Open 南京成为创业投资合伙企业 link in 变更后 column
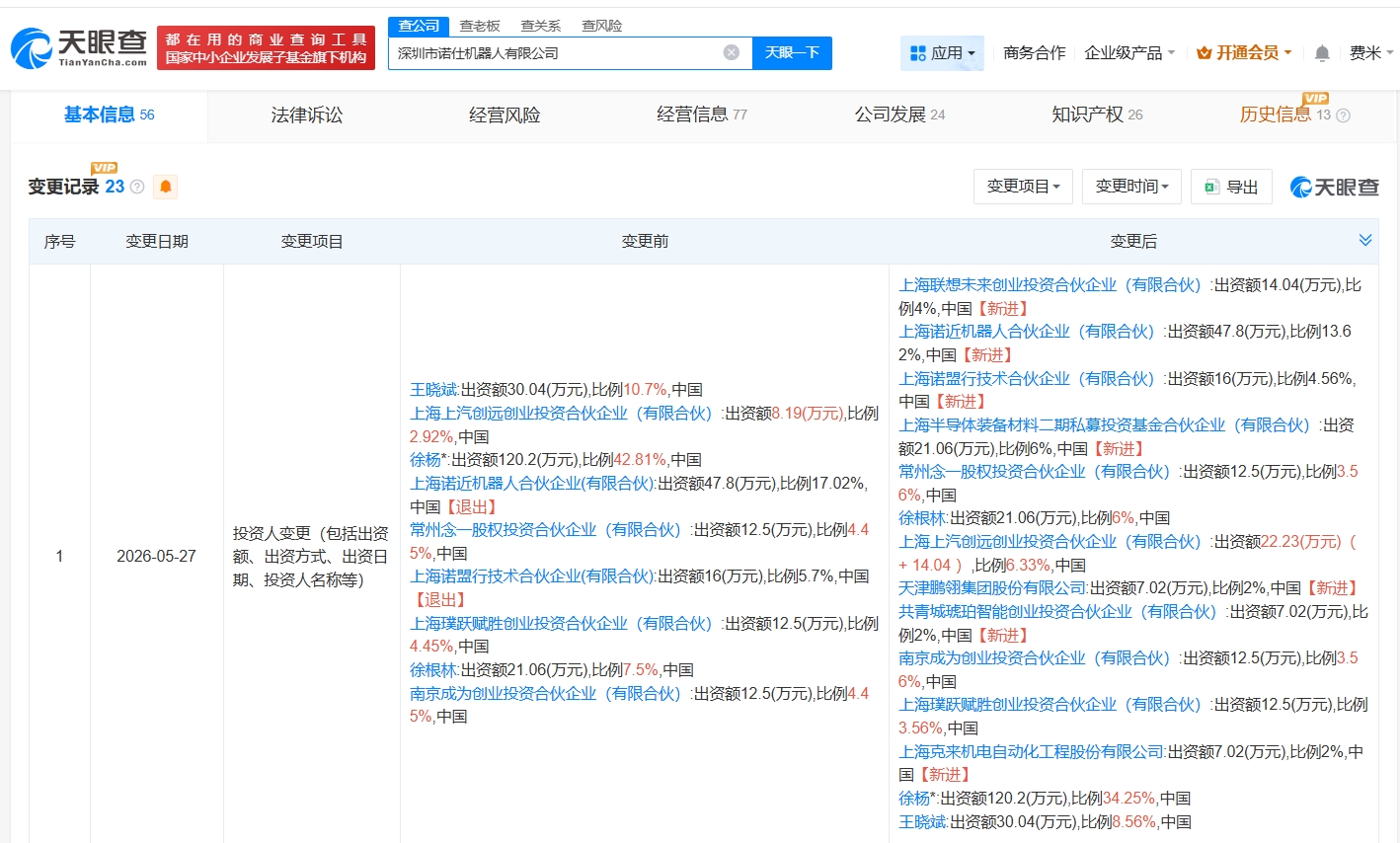 (x=1035, y=658)
